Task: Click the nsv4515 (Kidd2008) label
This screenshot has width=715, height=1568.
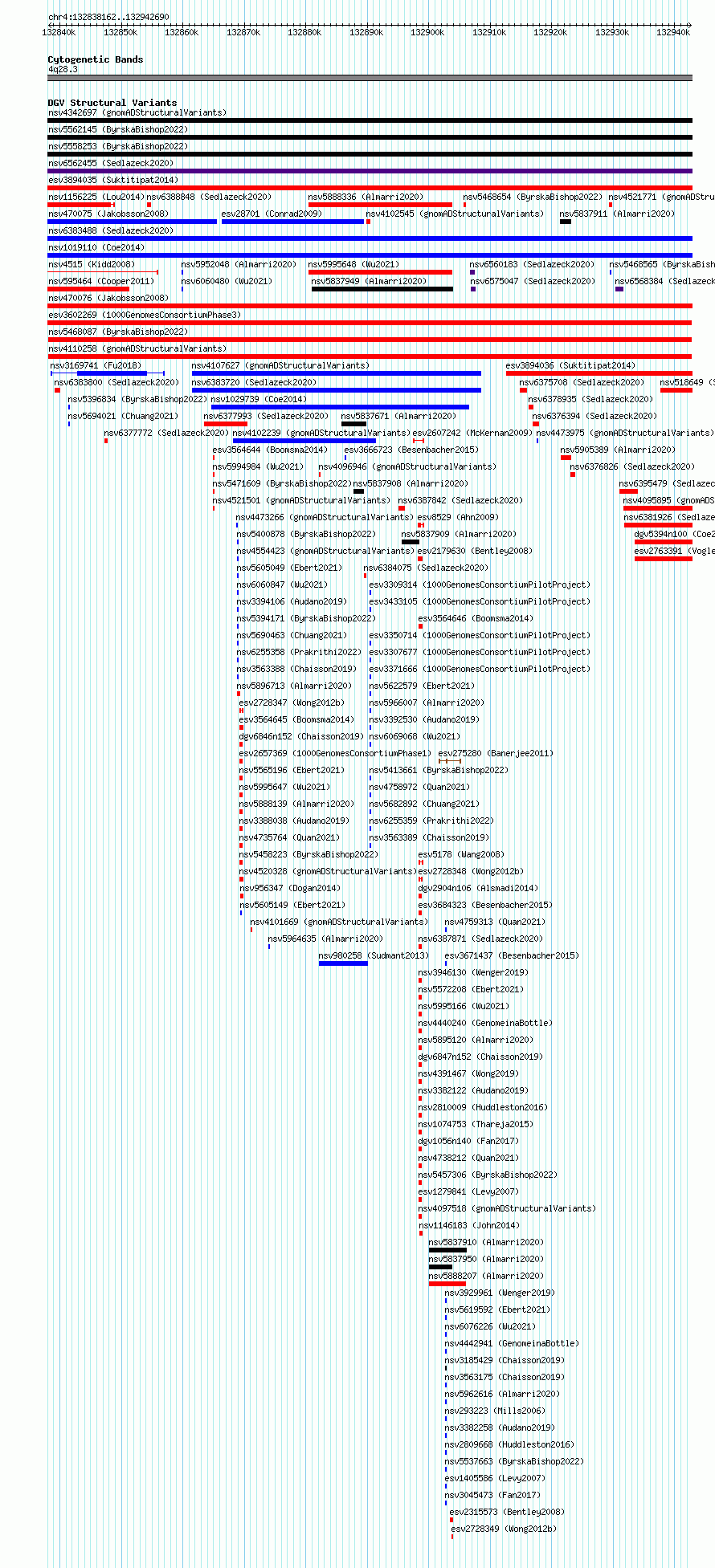Action: pyautogui.click(x=91, y=264)
